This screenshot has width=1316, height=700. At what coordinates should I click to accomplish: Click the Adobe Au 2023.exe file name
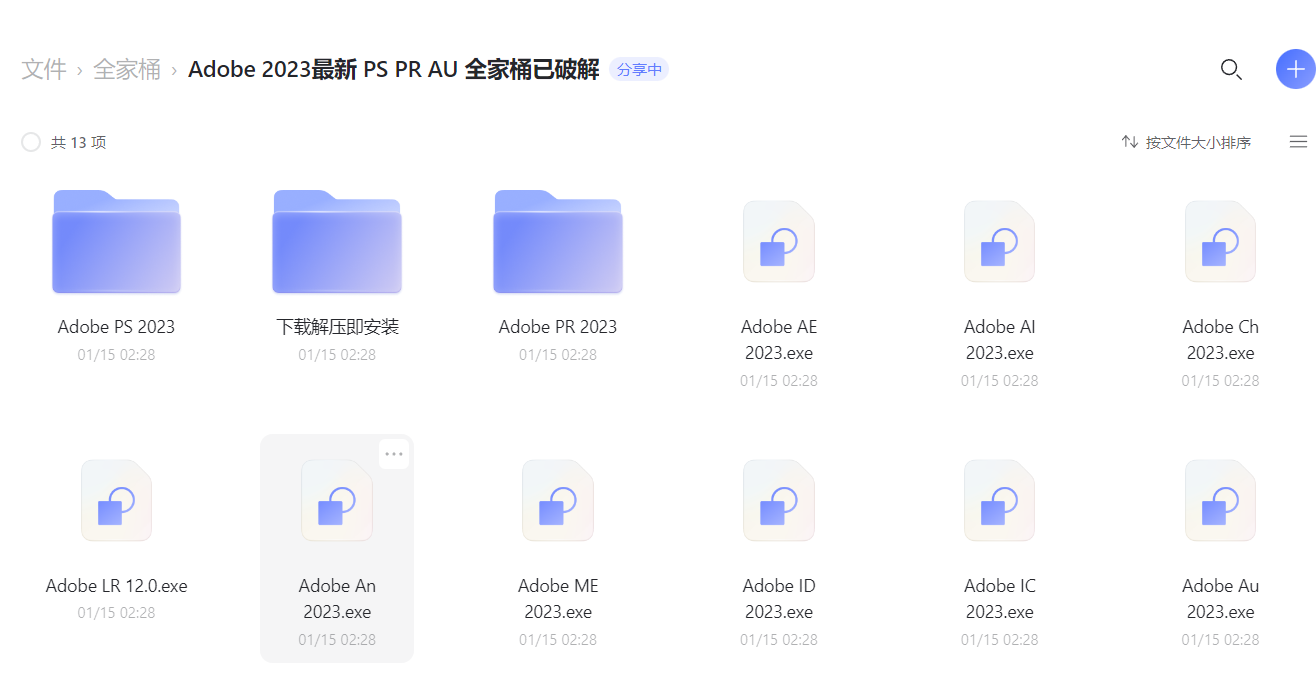(x=1220, y=599)
